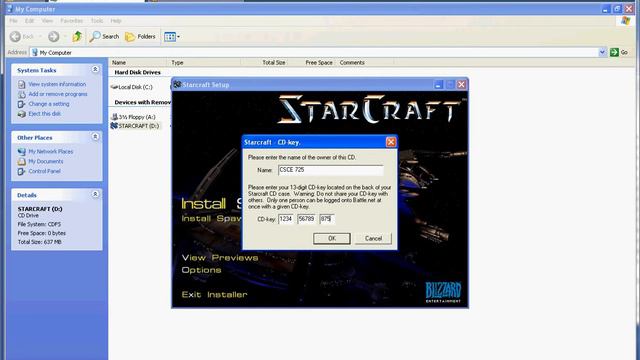The height and width of the screenshot is (360, 640).
Task: Click the Go button beside address bar
Action: [619, 52]
